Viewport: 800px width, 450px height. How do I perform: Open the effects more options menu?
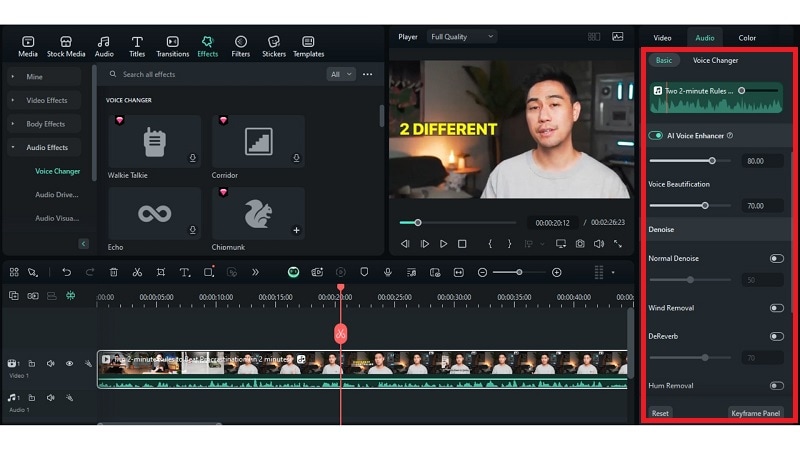click(367, 74)
